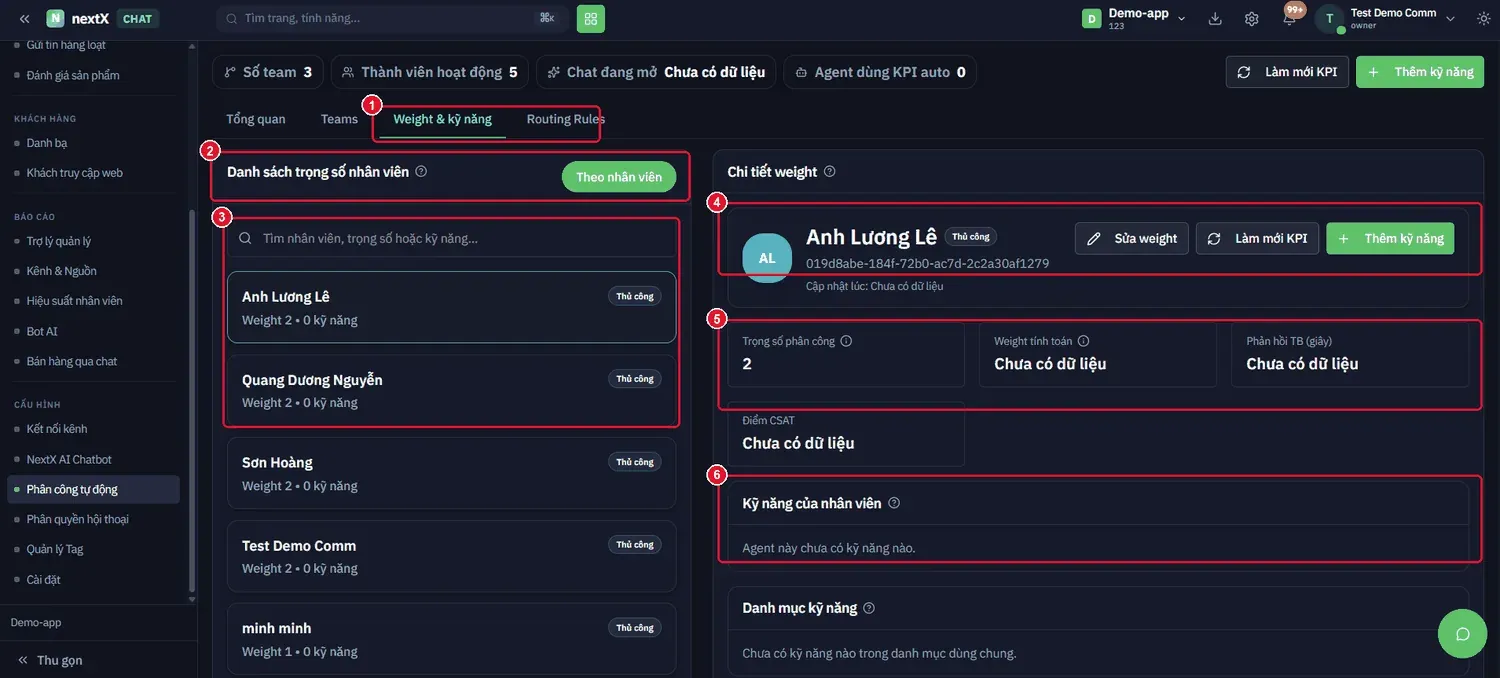
Task: Click Làm mới KPI in the page header
Action: tap(1288, 72)
